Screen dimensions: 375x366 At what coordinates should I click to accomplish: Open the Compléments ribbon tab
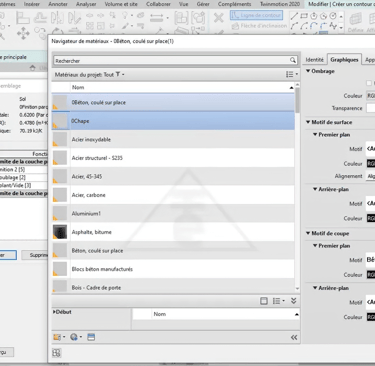click(x=235, y=4)
